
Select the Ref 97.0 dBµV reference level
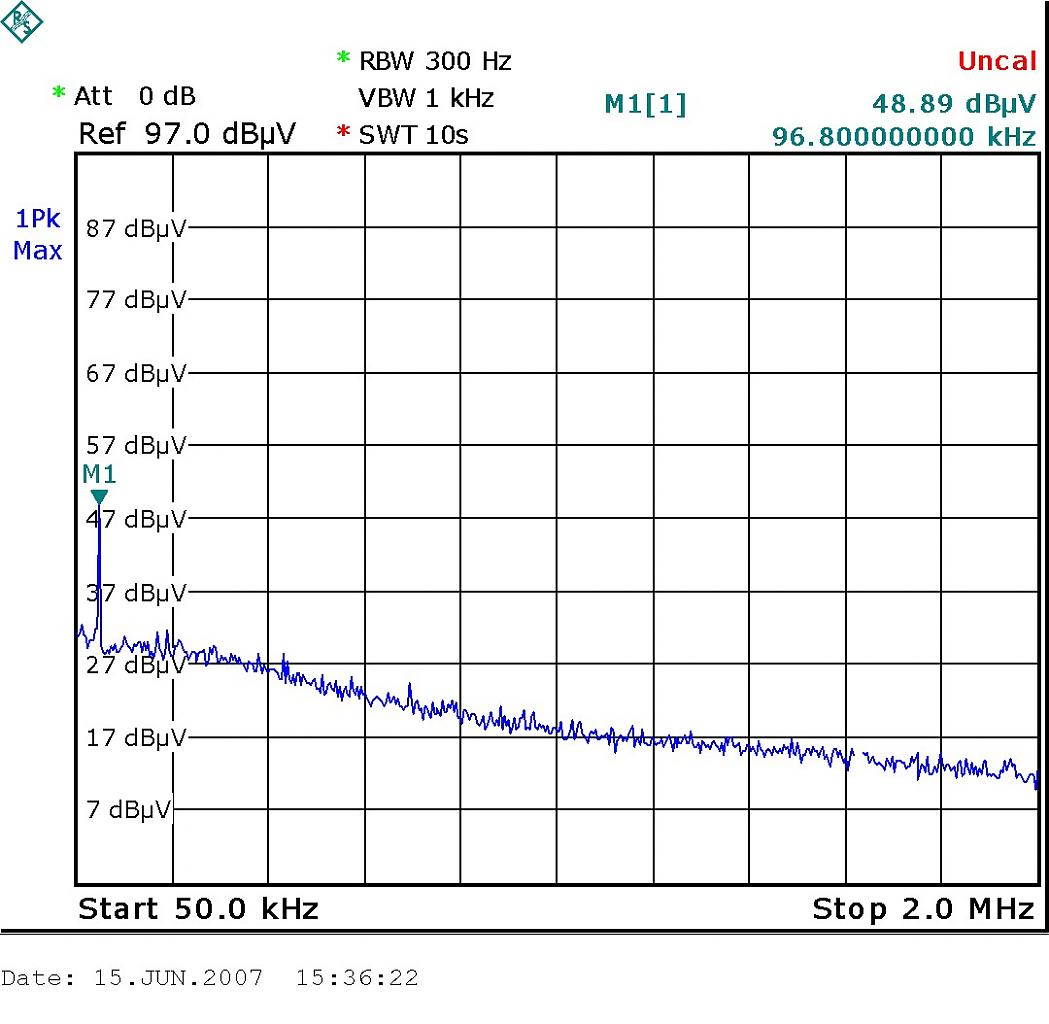[187, 134]
